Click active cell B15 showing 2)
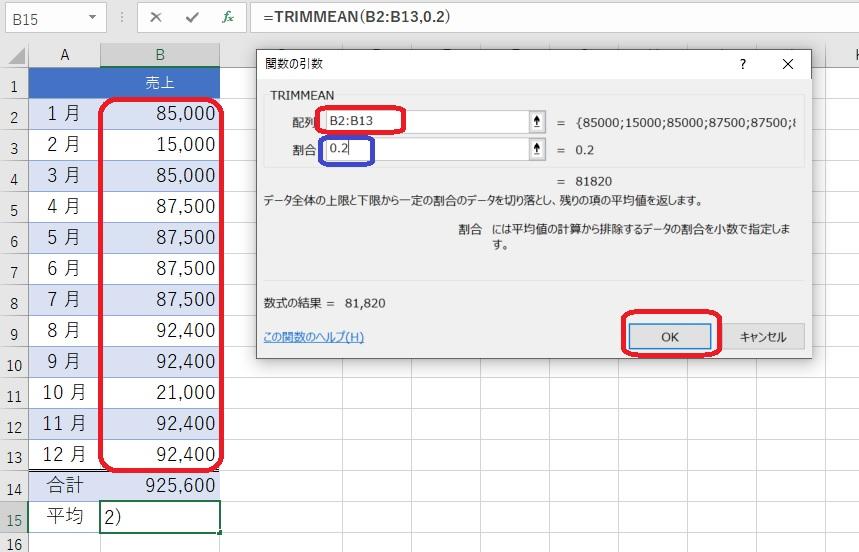This screenshot has width=859, height=552. pos(160,516)
